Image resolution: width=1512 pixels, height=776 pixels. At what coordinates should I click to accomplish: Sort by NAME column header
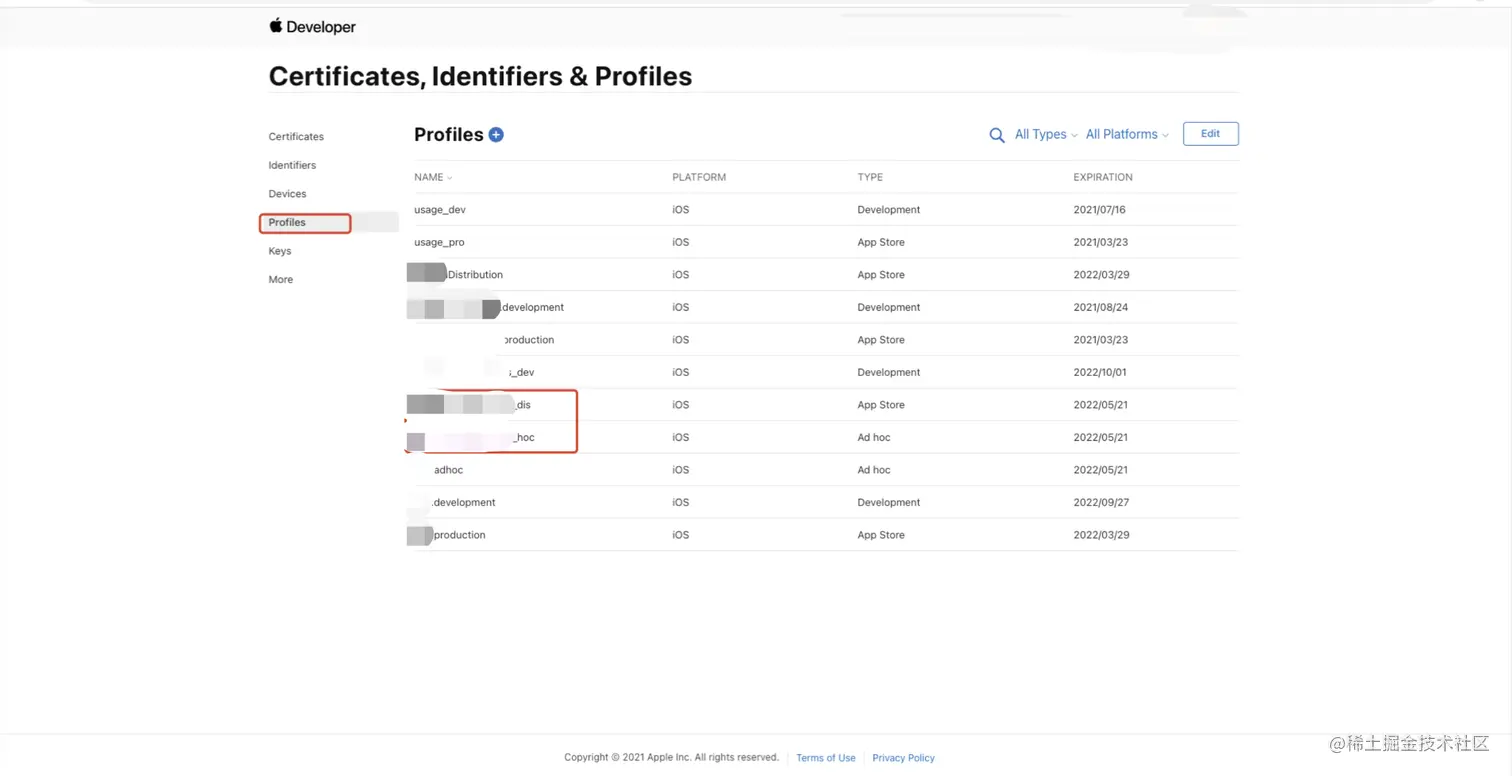pos(433,177)
